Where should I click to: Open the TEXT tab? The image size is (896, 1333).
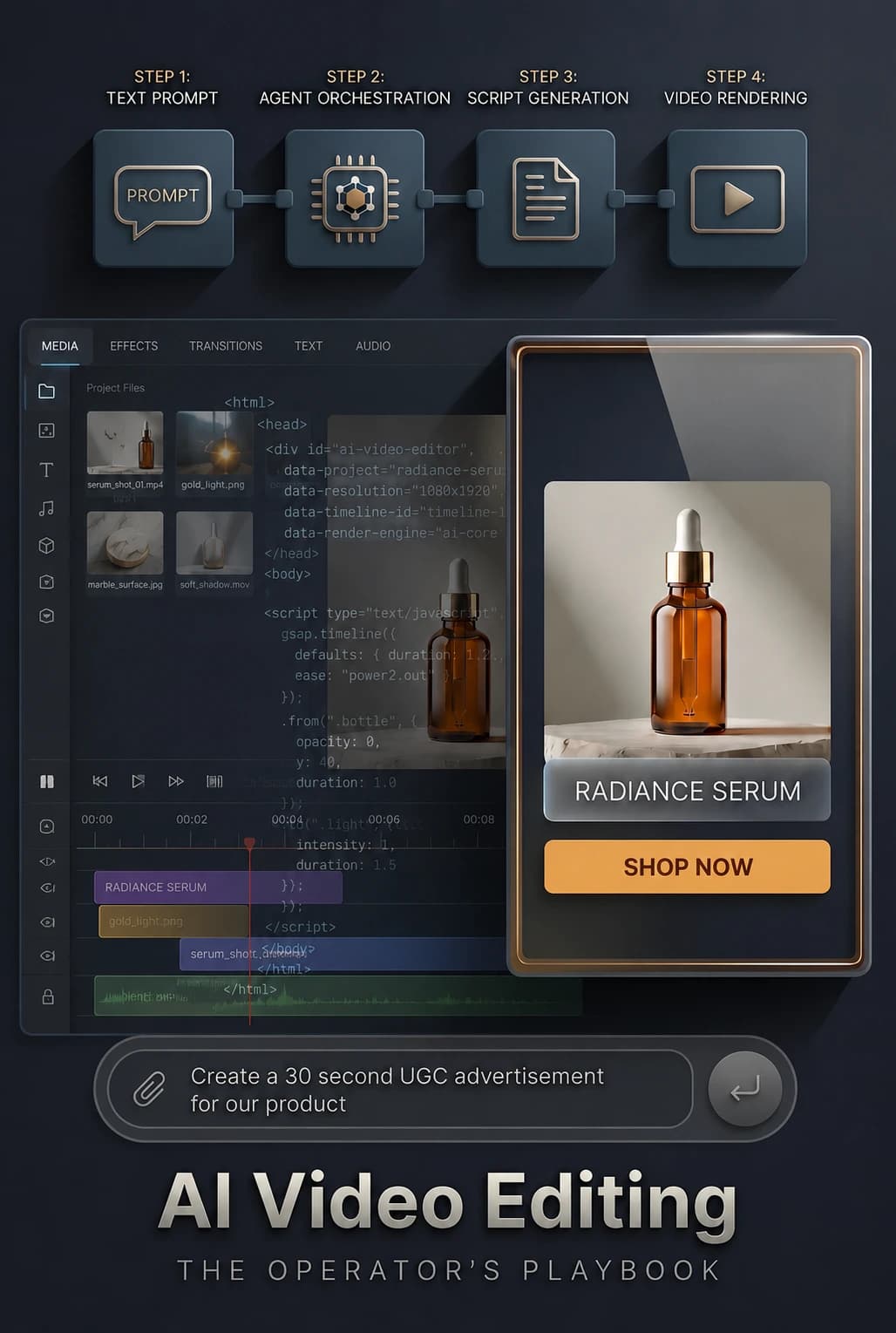(x=309, y=346)
